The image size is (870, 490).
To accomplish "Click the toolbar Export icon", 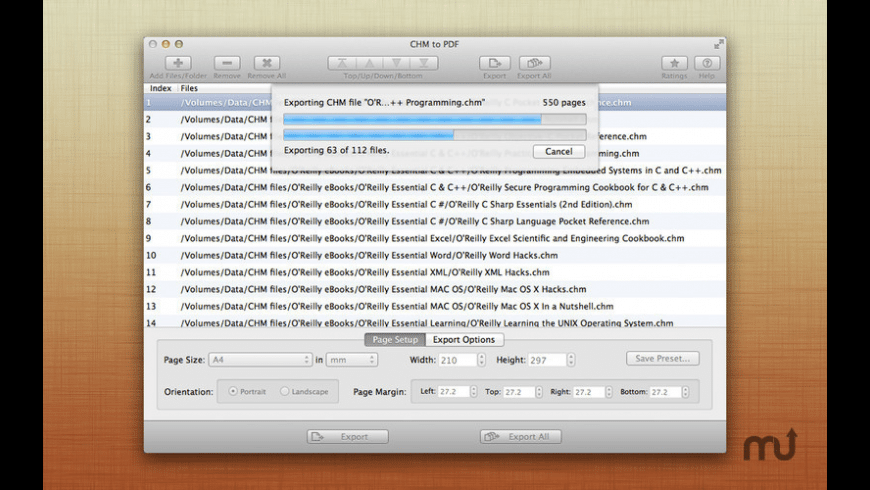I will pyautogui.click(x=494, y=63).
